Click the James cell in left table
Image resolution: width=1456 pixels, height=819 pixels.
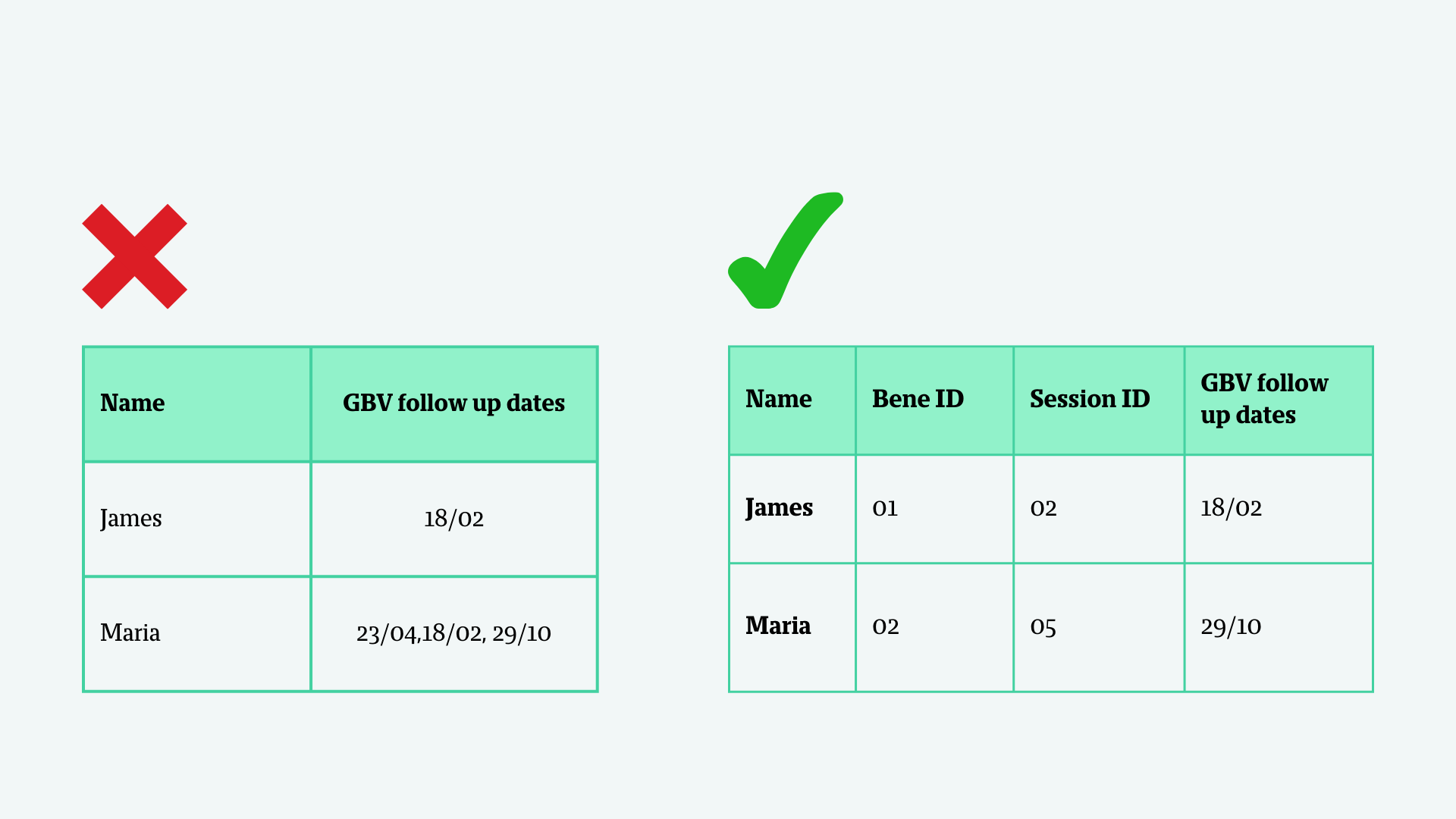[197, 519]
